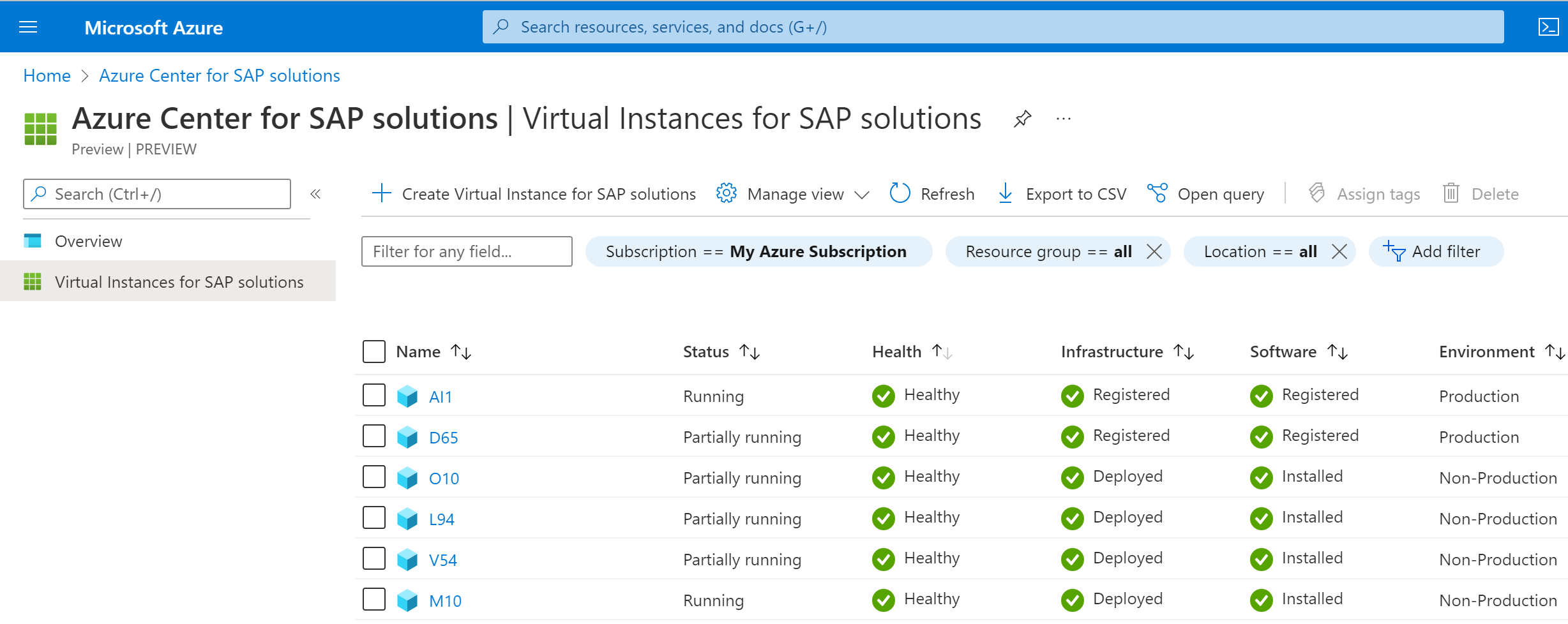The height and width of the screenshot is (624, 1568).
Task: Open query in Resource Graph
Action: point(1206,193)
